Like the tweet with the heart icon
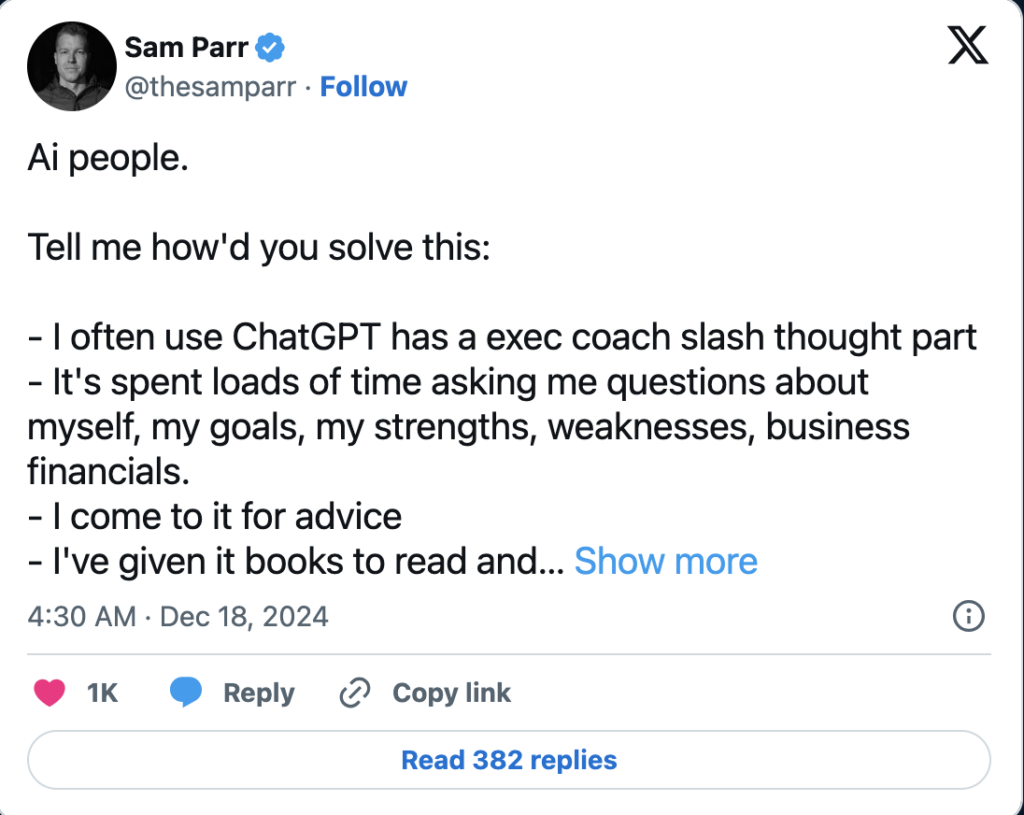The image size is (1024, 815). click(x=50, y=693)
